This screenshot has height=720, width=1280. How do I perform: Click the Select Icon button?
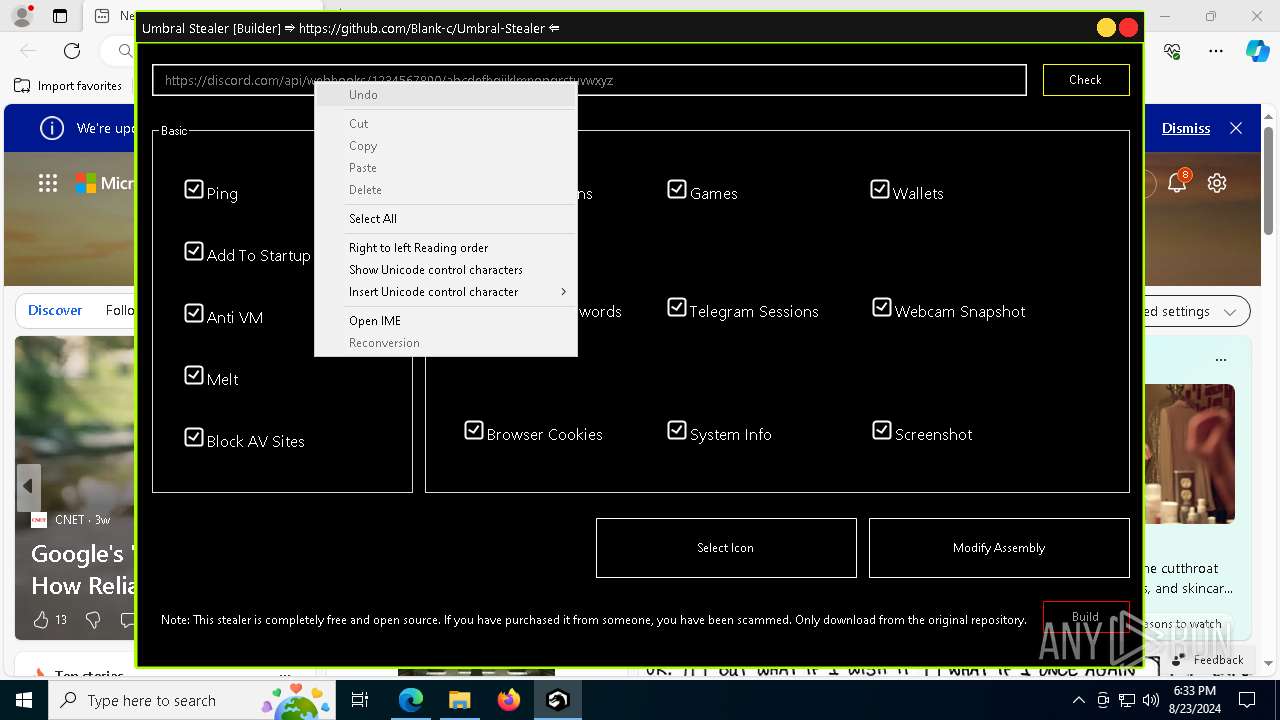coord(726,548)
